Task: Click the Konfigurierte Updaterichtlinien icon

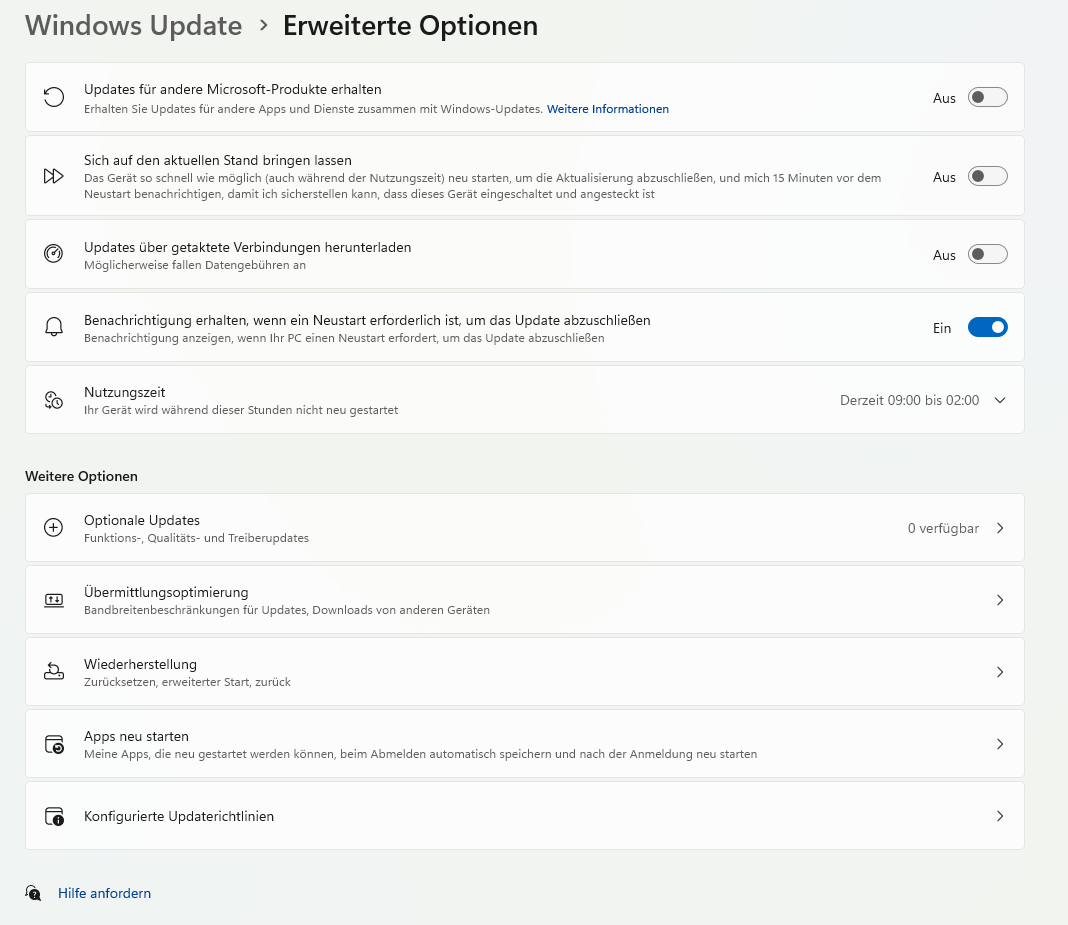Action: (53, 815)
